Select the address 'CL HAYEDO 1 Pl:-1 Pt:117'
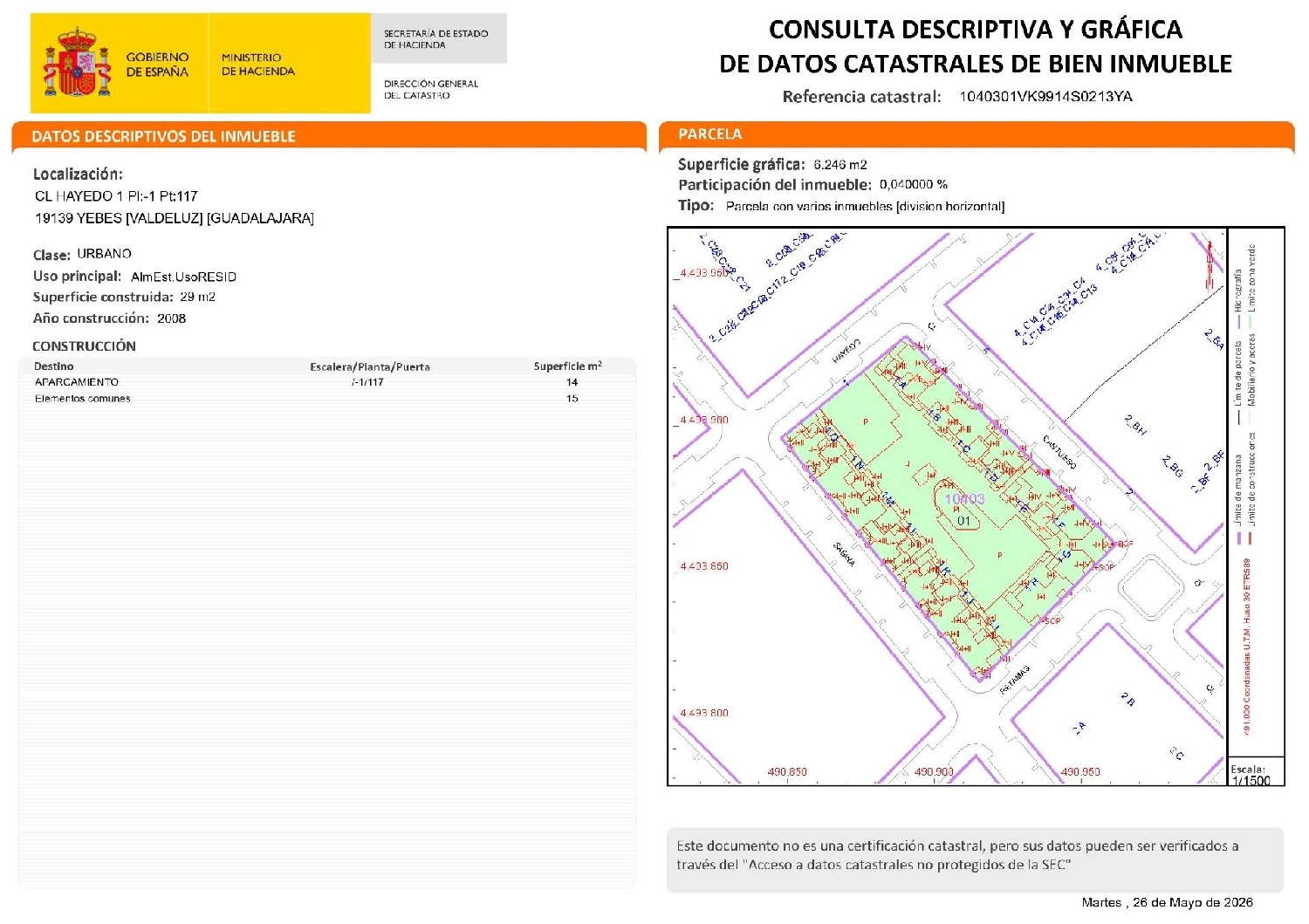This screenshot has height=924, width=1309. pyautogui.click(x=116, y=196)
